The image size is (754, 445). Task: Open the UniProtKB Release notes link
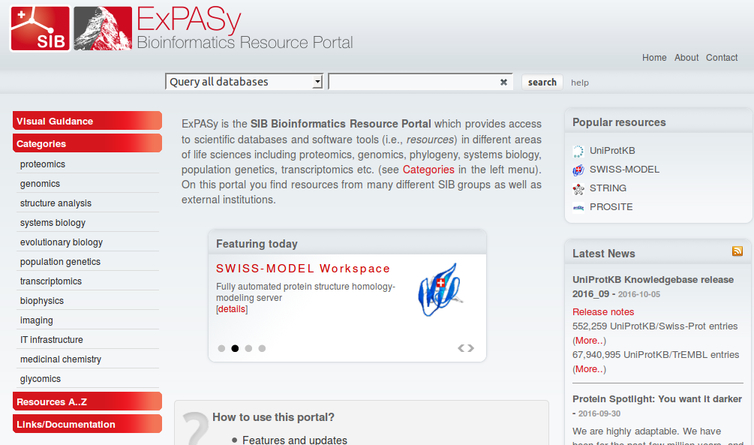pyautogui.click(x=603, y=312)
